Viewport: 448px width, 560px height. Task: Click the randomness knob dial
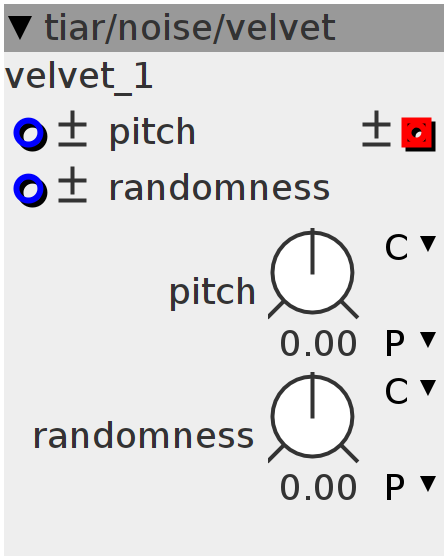point(313,418)
